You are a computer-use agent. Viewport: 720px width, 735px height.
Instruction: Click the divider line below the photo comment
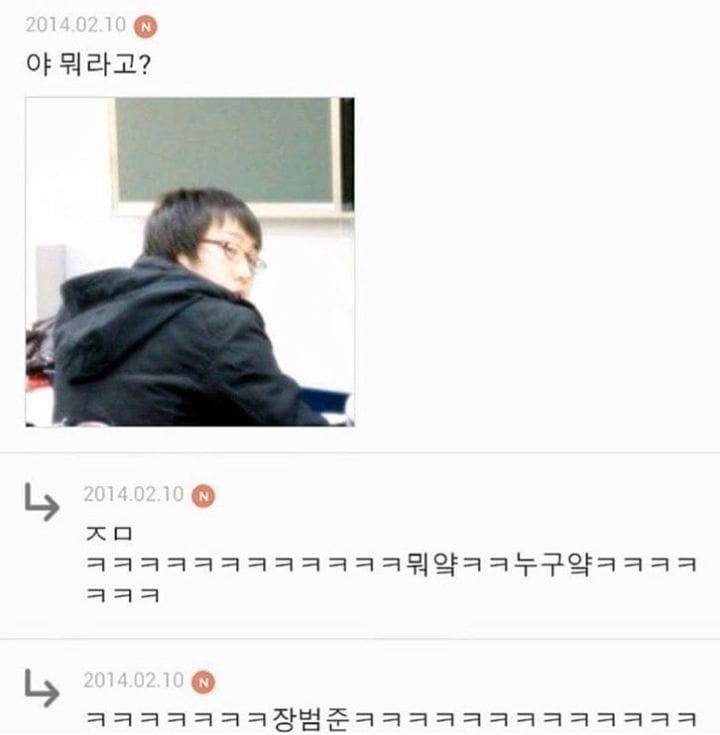(x=360, y=453)
